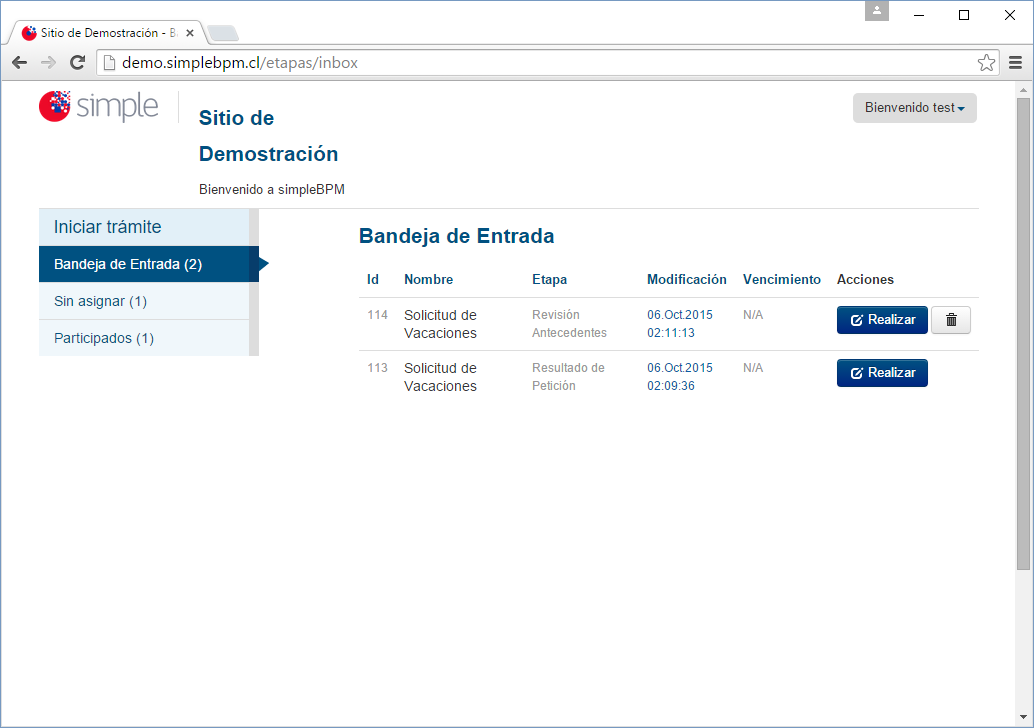Image resolution: width=1034 pixels, height=728 pixels.
Task: Click the modification date 06.Oct.2015 02:09:36
Action: (680, 377)
